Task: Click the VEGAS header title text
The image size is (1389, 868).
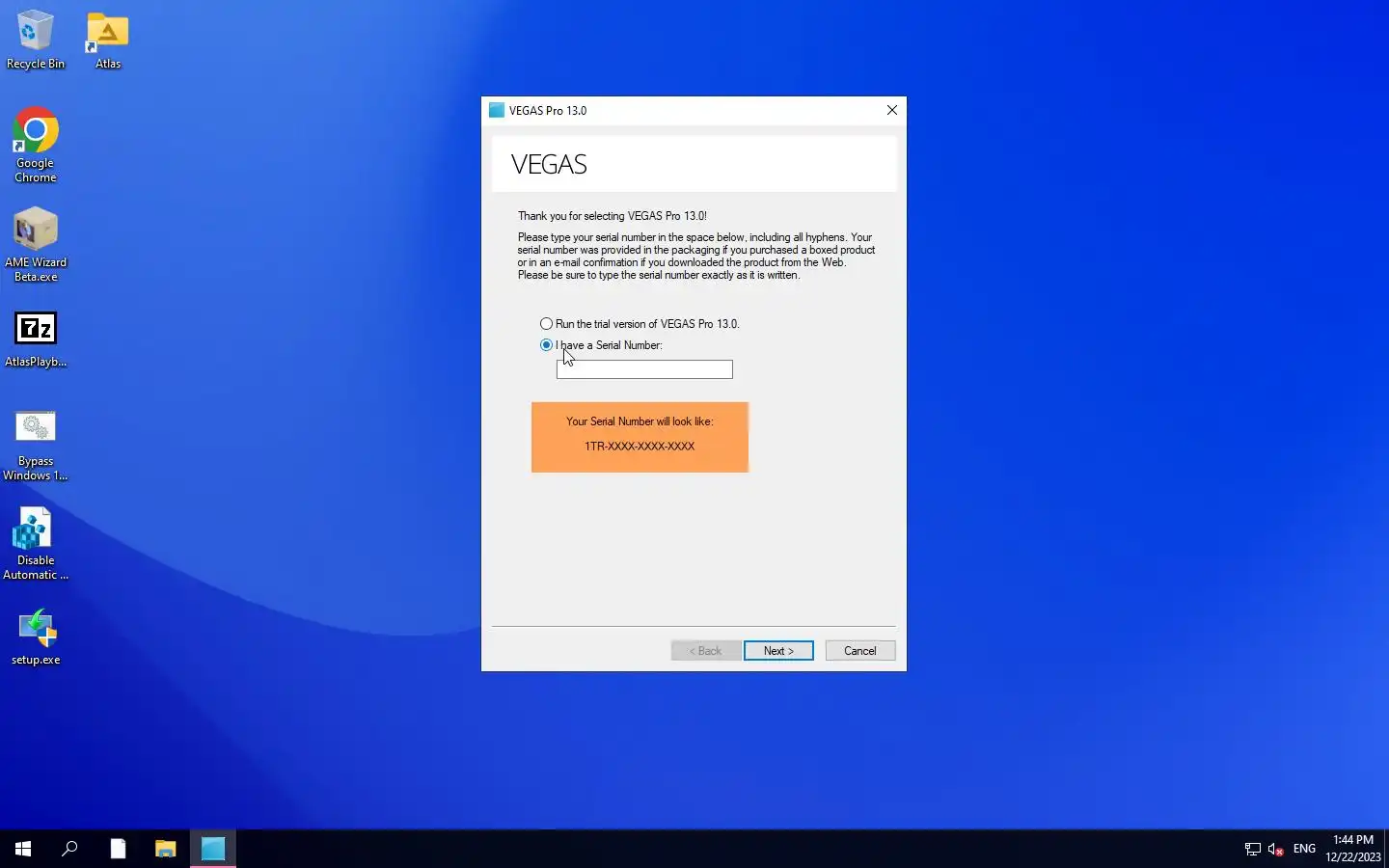Action: [549, 164]
